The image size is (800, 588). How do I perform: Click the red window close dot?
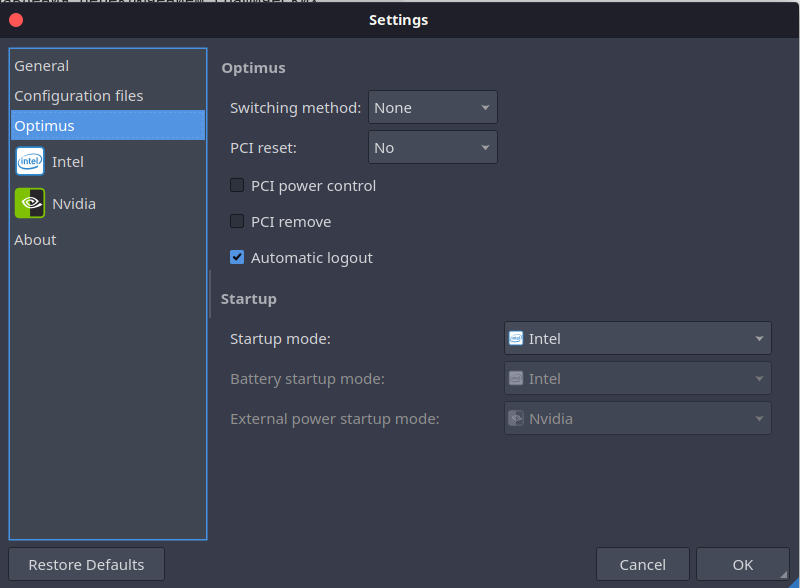(x=16, y=20)
